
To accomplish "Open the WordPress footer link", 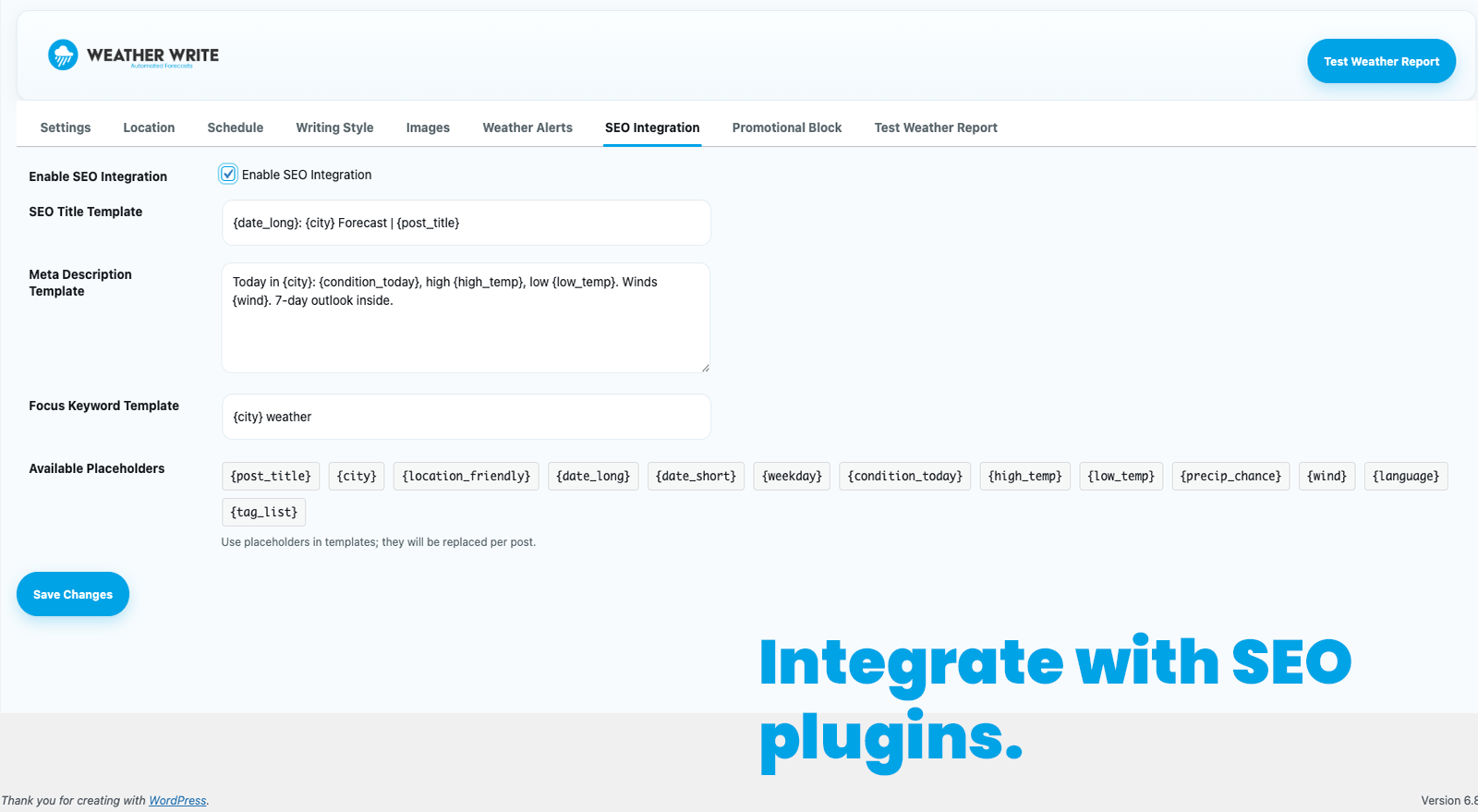I will [177, 800].
